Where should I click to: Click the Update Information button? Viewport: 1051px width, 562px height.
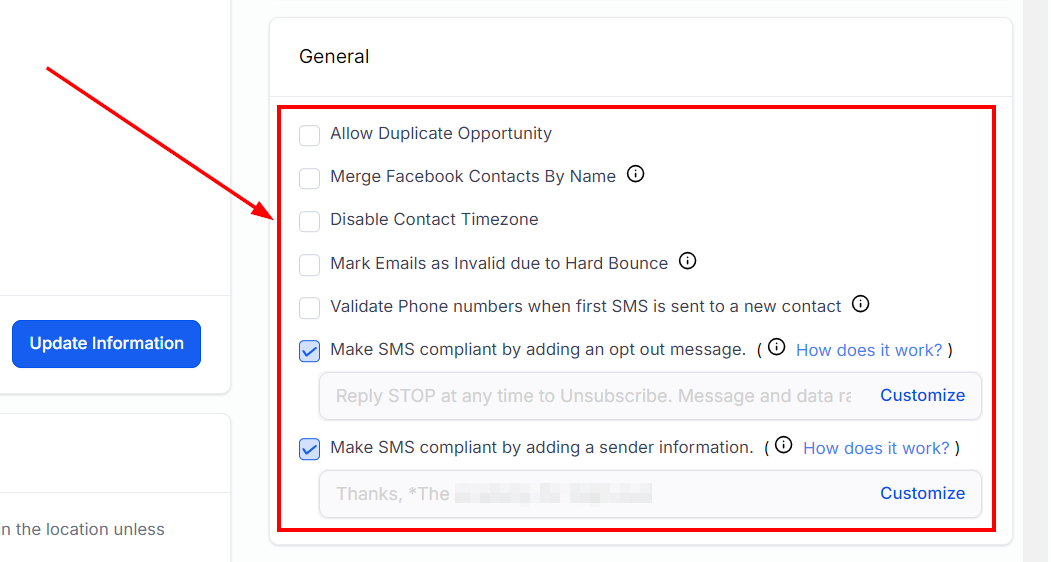pyautogui.click(x=107, y=343)
